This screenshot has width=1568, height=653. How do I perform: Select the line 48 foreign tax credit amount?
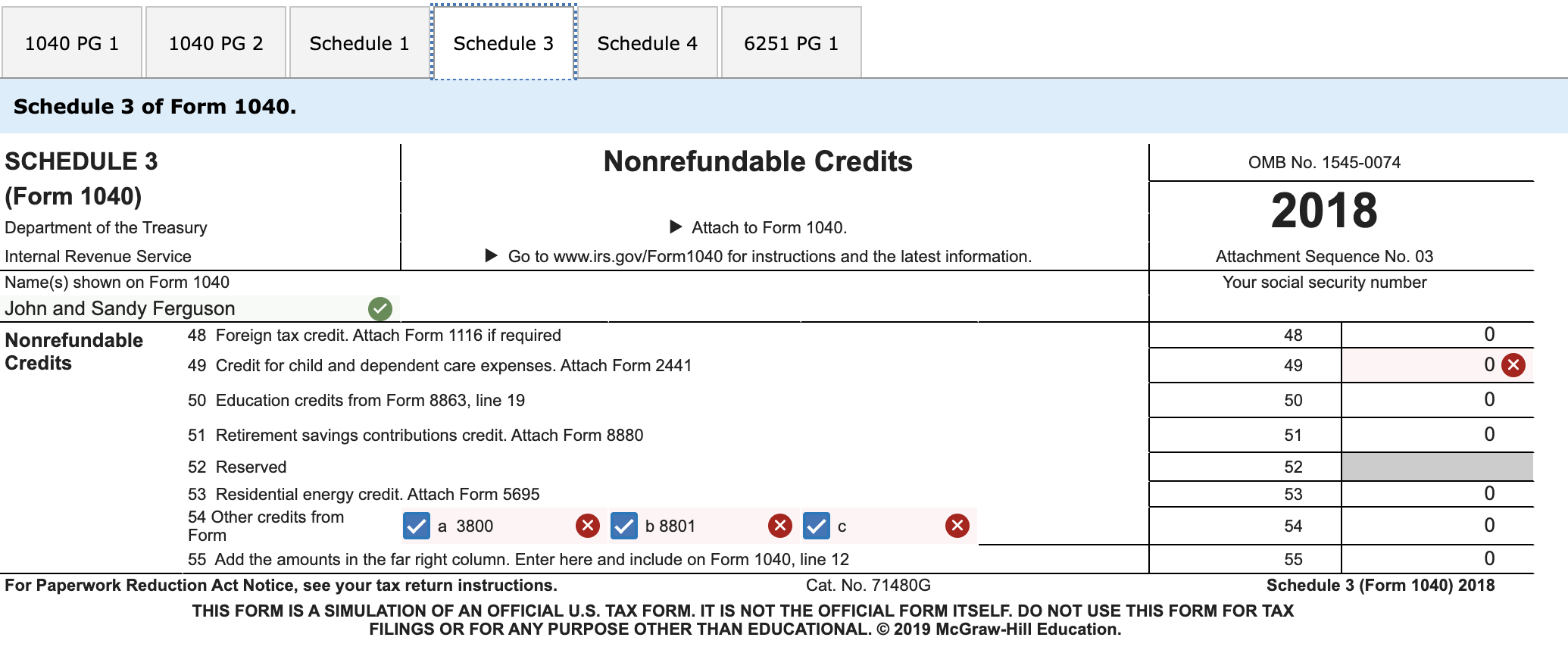1454,335
